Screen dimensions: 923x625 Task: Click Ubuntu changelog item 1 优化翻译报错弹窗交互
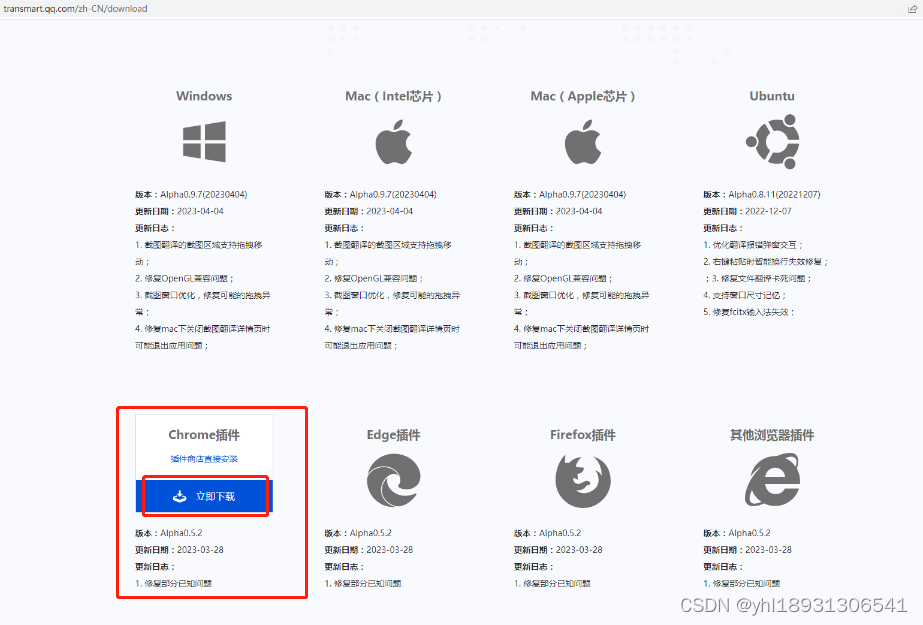click(753, 245)
